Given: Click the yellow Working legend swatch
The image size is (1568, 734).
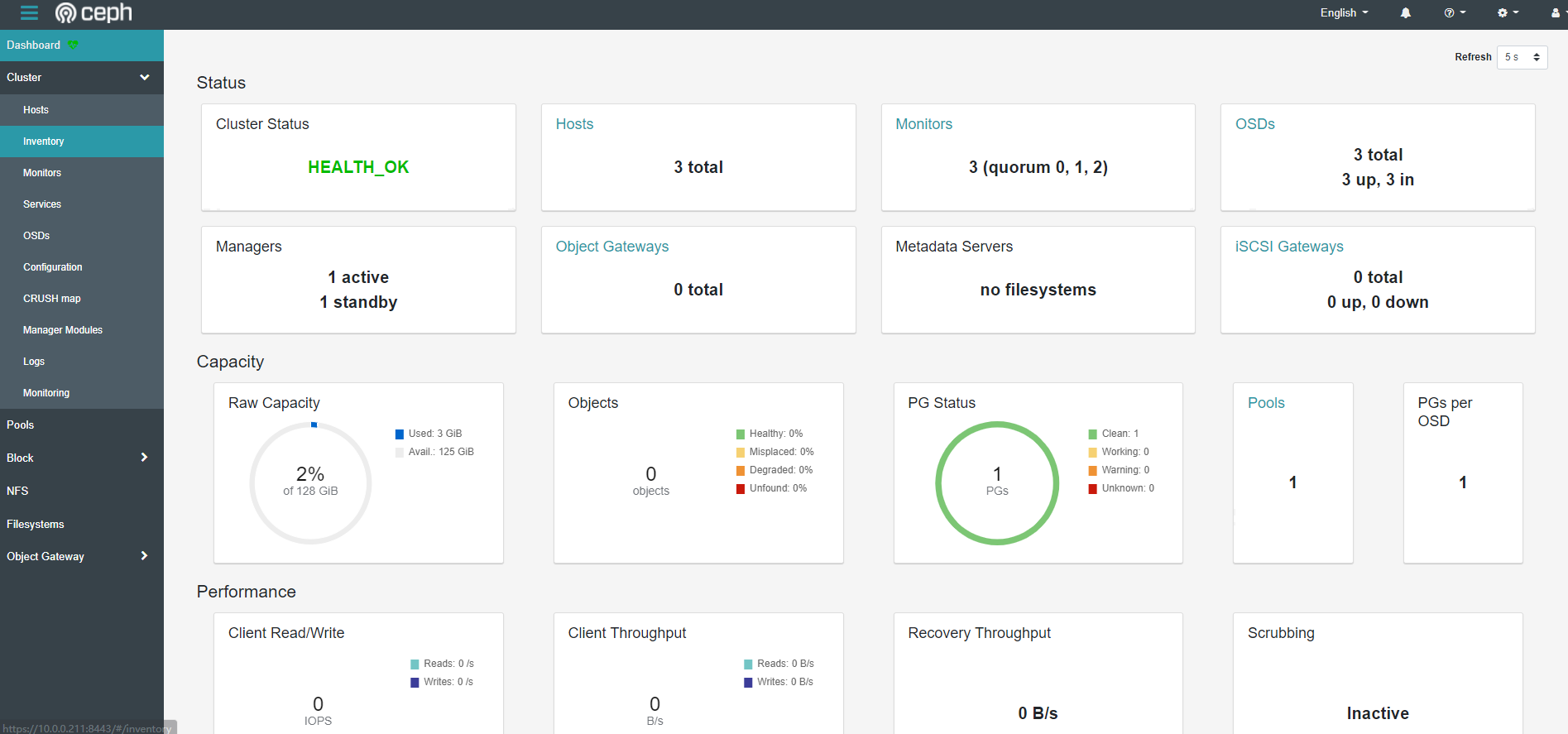Looking at the screenshot, I should point(1093,453).
